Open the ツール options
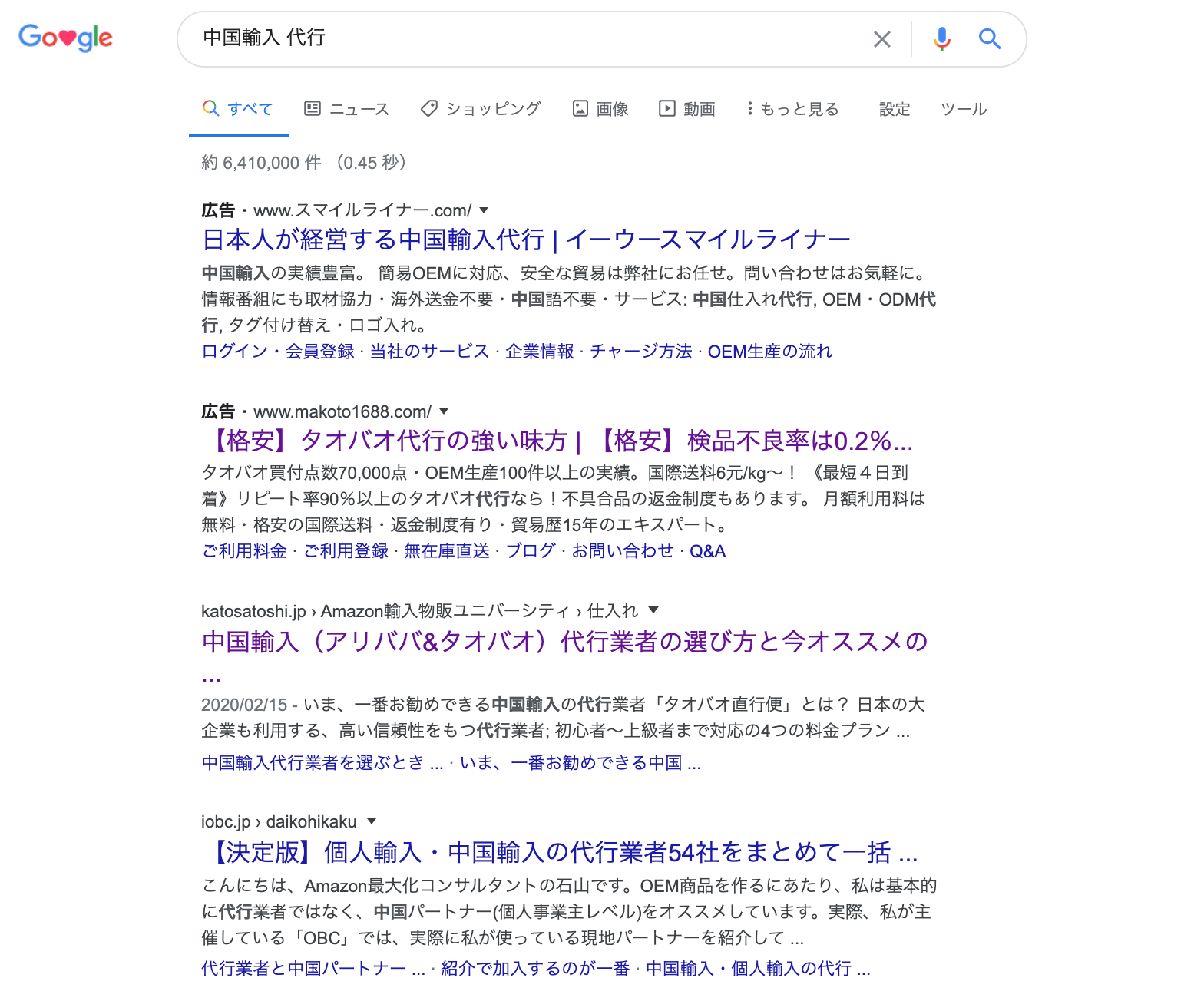Viewport: 1204px width, 1001px height. [x=964, y=109]
